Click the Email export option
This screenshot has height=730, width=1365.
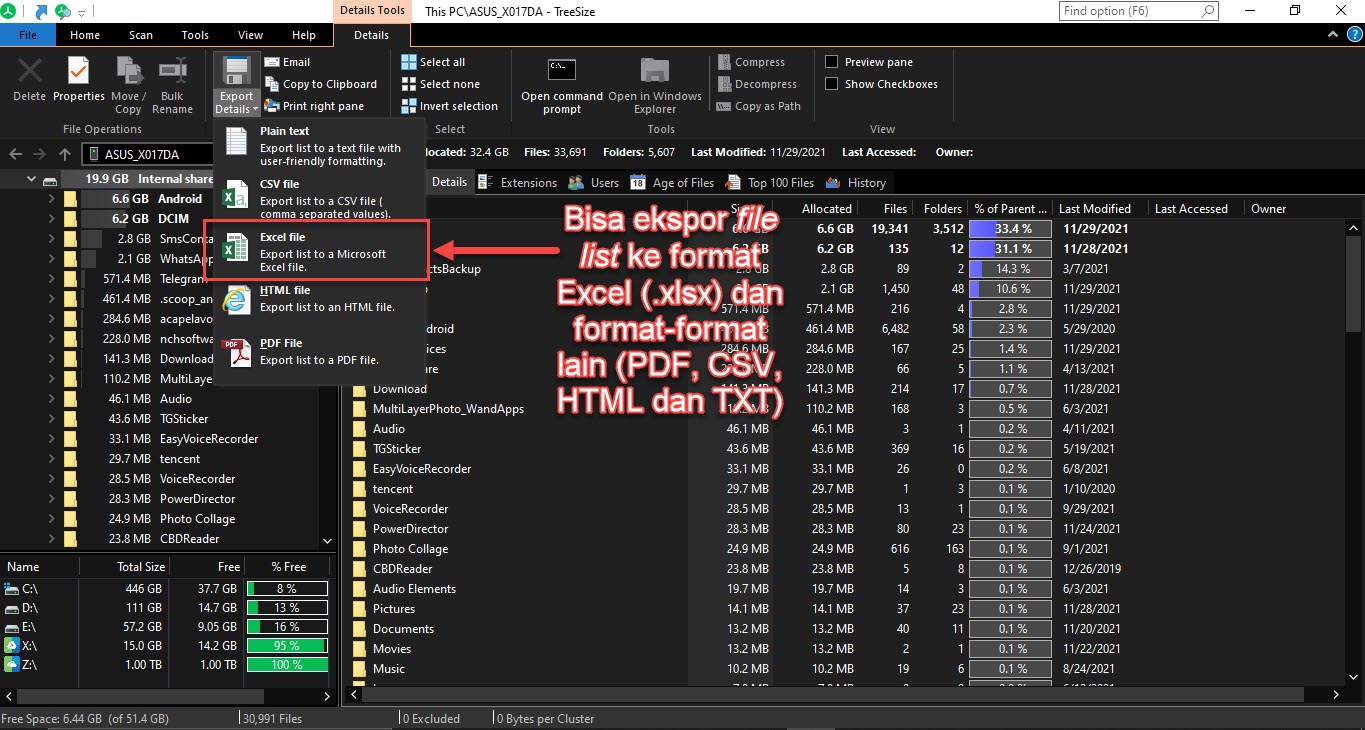(x=287, y=62)
